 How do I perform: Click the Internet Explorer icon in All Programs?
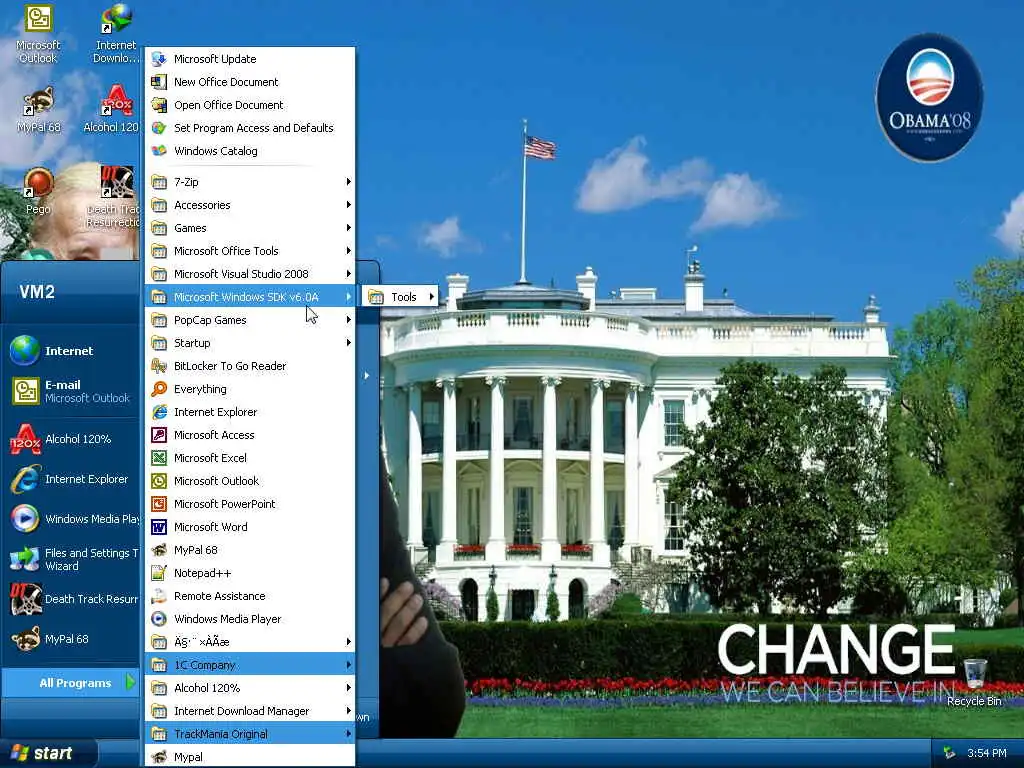click(x=159, y=412)
